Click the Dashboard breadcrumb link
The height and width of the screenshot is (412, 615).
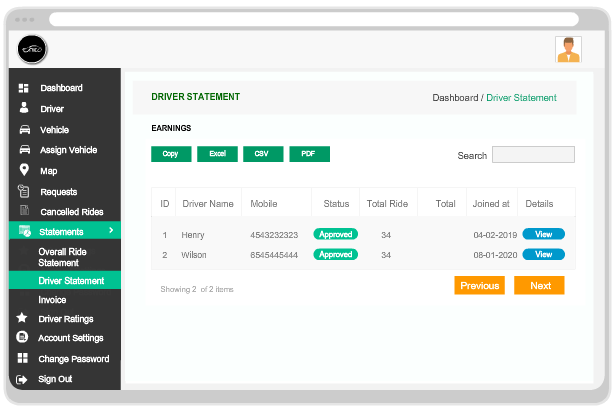[x=455, y=98]
